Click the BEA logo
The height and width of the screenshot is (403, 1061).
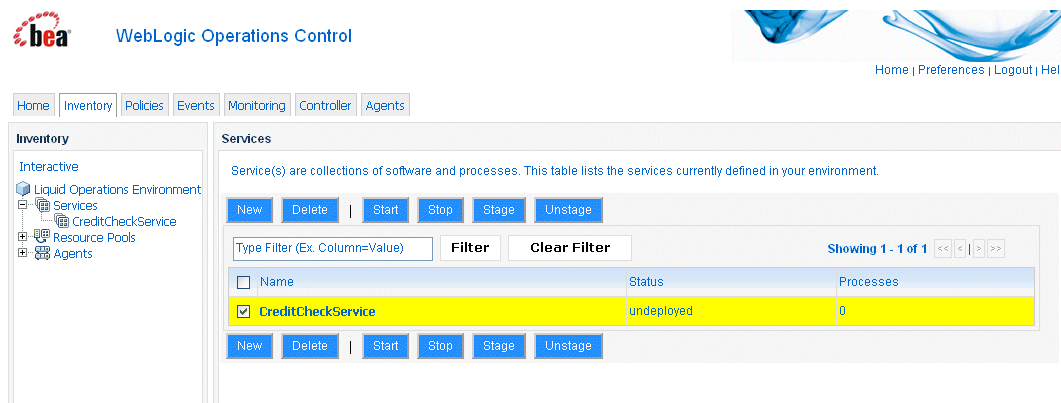[x=42, y=31]
